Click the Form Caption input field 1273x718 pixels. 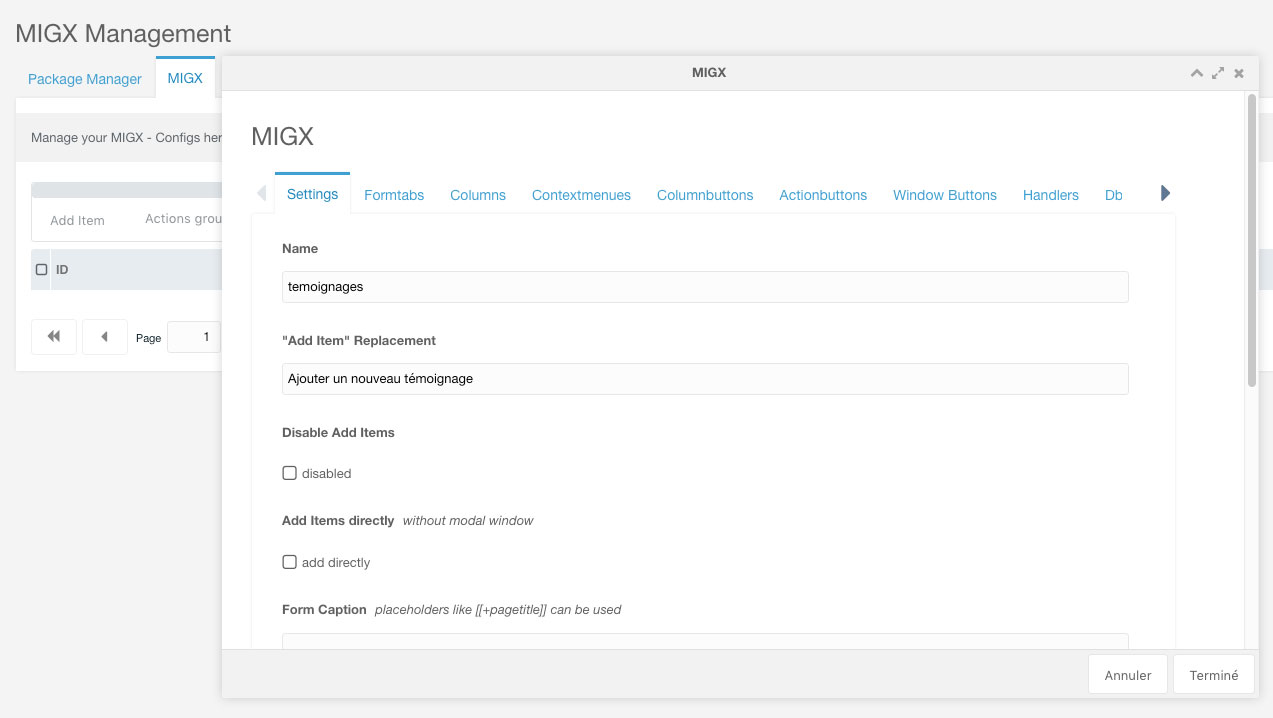point(705,641)
